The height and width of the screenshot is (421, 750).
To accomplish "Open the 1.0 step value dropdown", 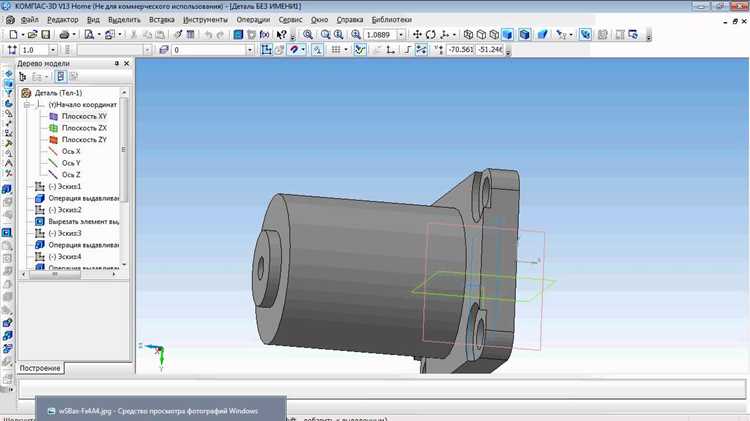I will [53, 50].
